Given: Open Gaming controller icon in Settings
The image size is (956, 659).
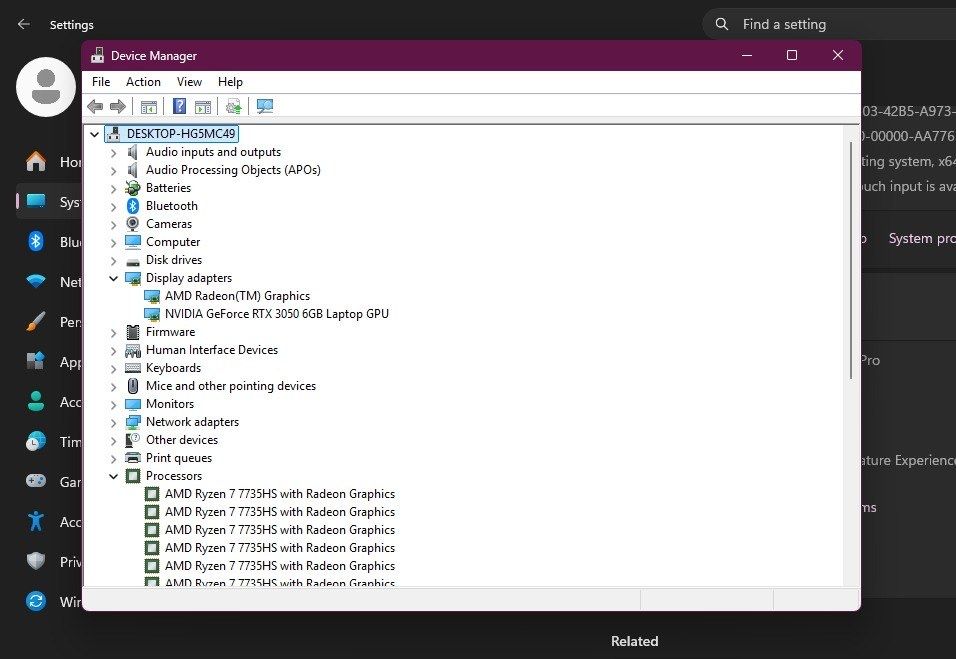Looking at the screenshot, I should coord(36,481).
